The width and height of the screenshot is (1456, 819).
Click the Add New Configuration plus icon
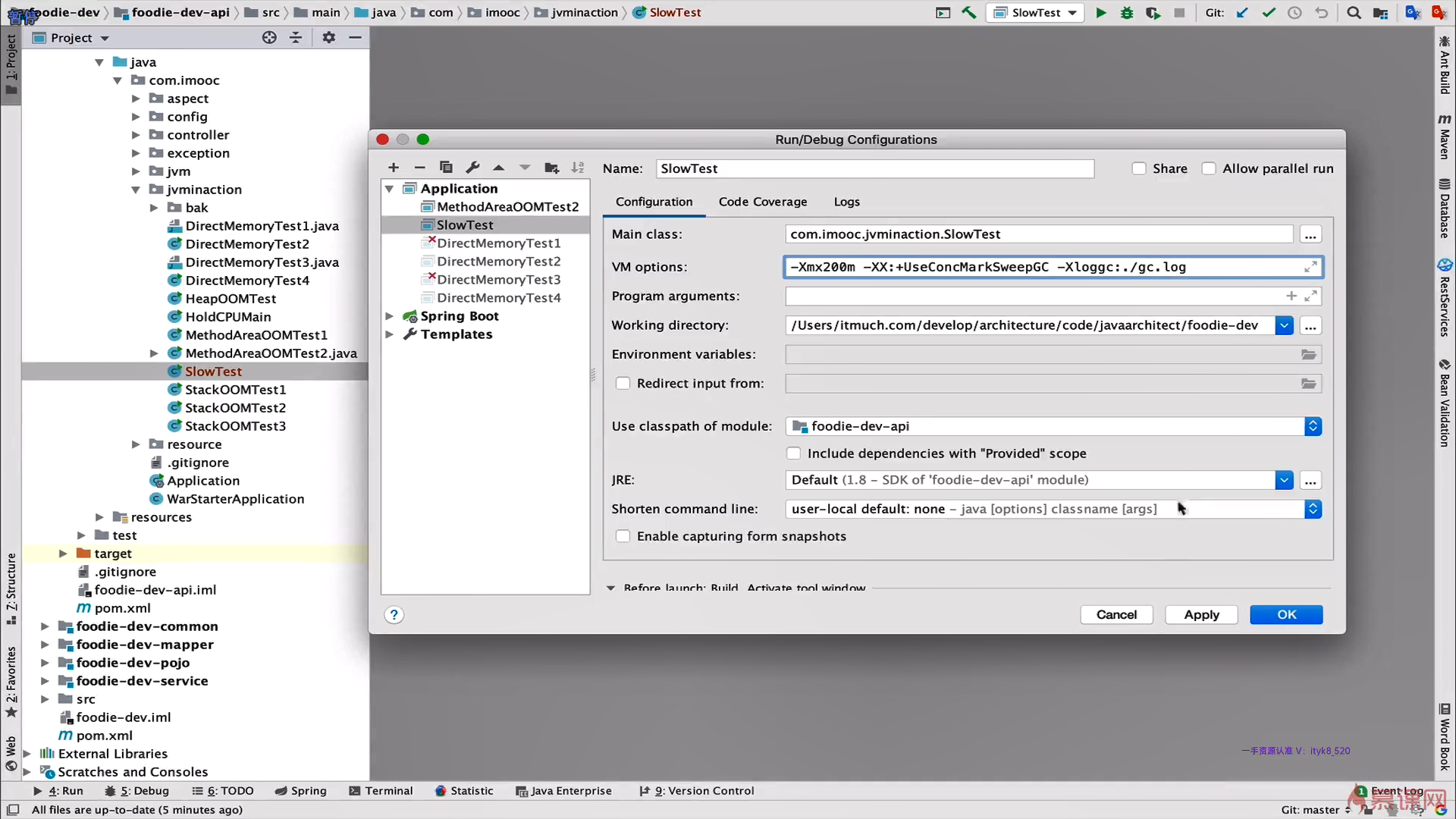click(x=393, y=168)
